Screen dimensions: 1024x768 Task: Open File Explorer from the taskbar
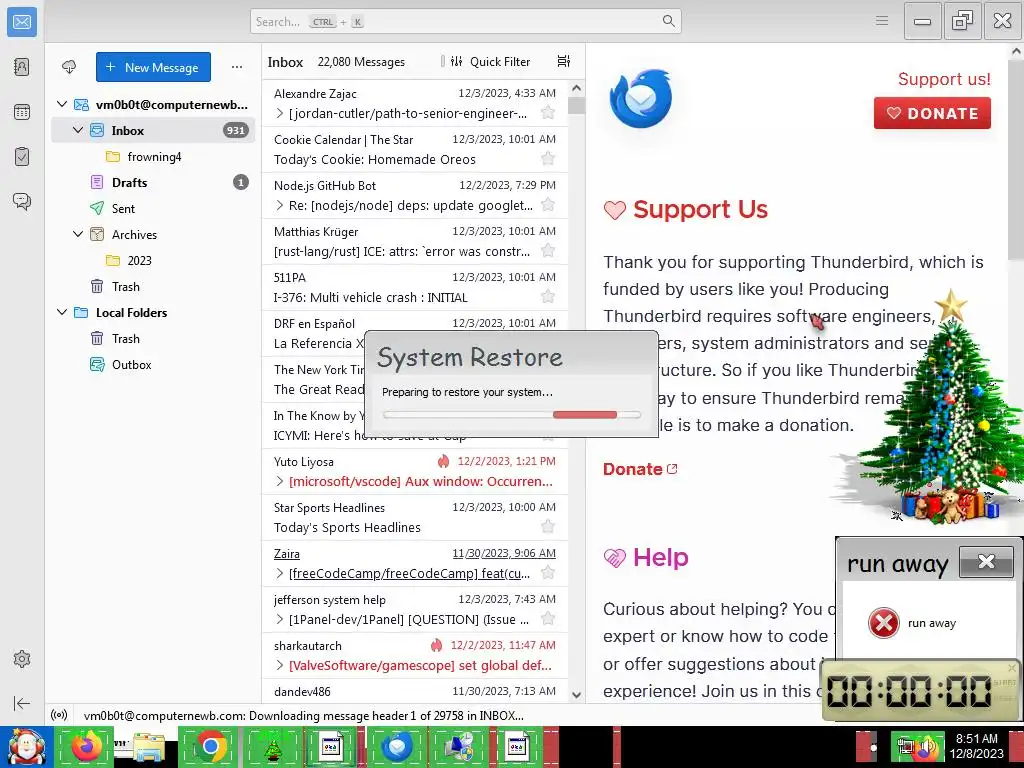pos(149,747)
